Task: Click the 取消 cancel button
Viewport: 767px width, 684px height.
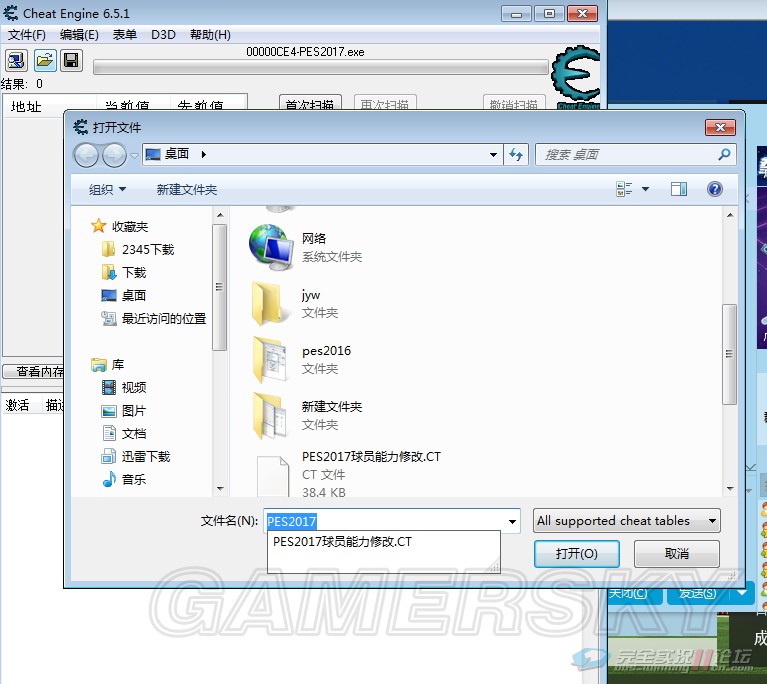Action: click(676, 554)
